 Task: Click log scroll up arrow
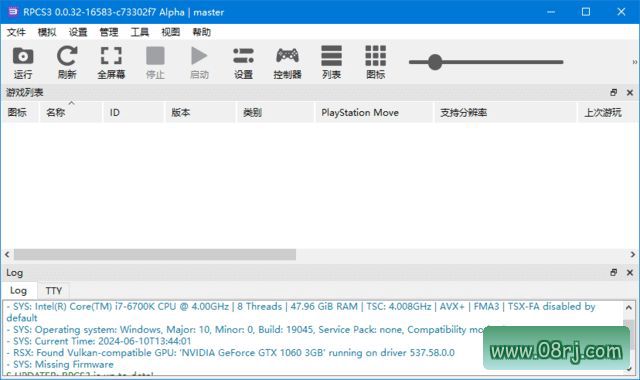(629, 307)
